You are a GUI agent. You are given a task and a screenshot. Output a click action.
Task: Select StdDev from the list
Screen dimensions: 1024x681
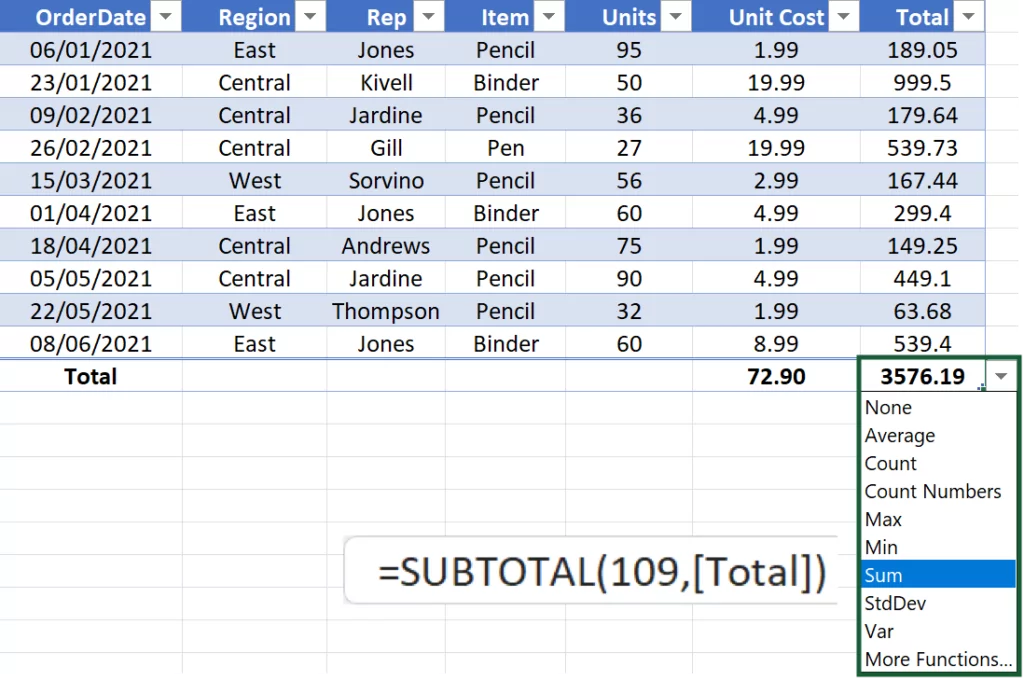tap(896, 603)
